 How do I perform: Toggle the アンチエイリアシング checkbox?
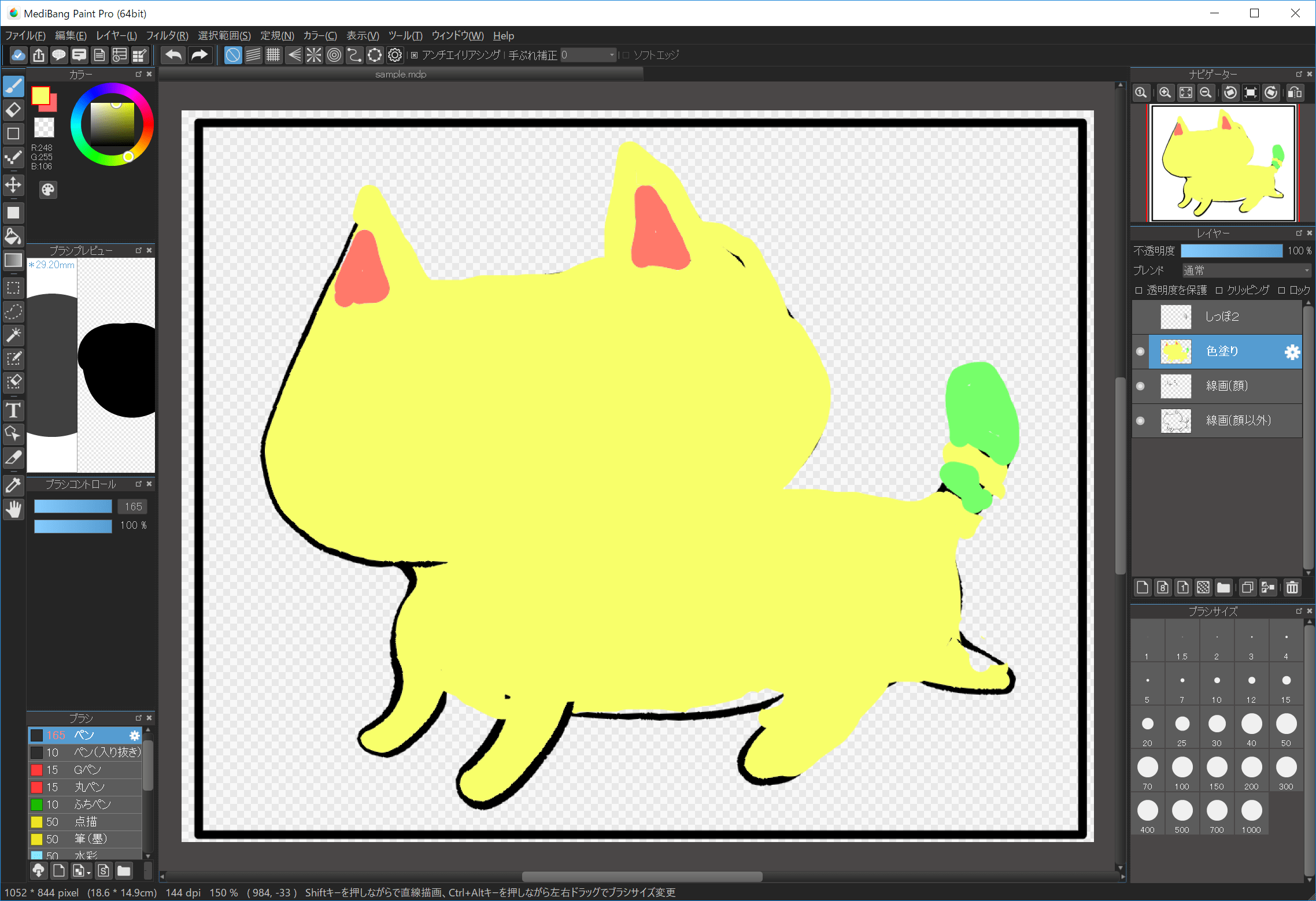coord(415,55)
